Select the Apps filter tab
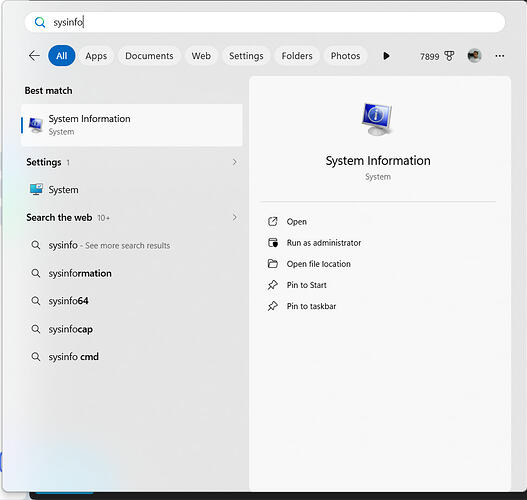The width and height of the screenshot is (527, 500). [96, 56]
